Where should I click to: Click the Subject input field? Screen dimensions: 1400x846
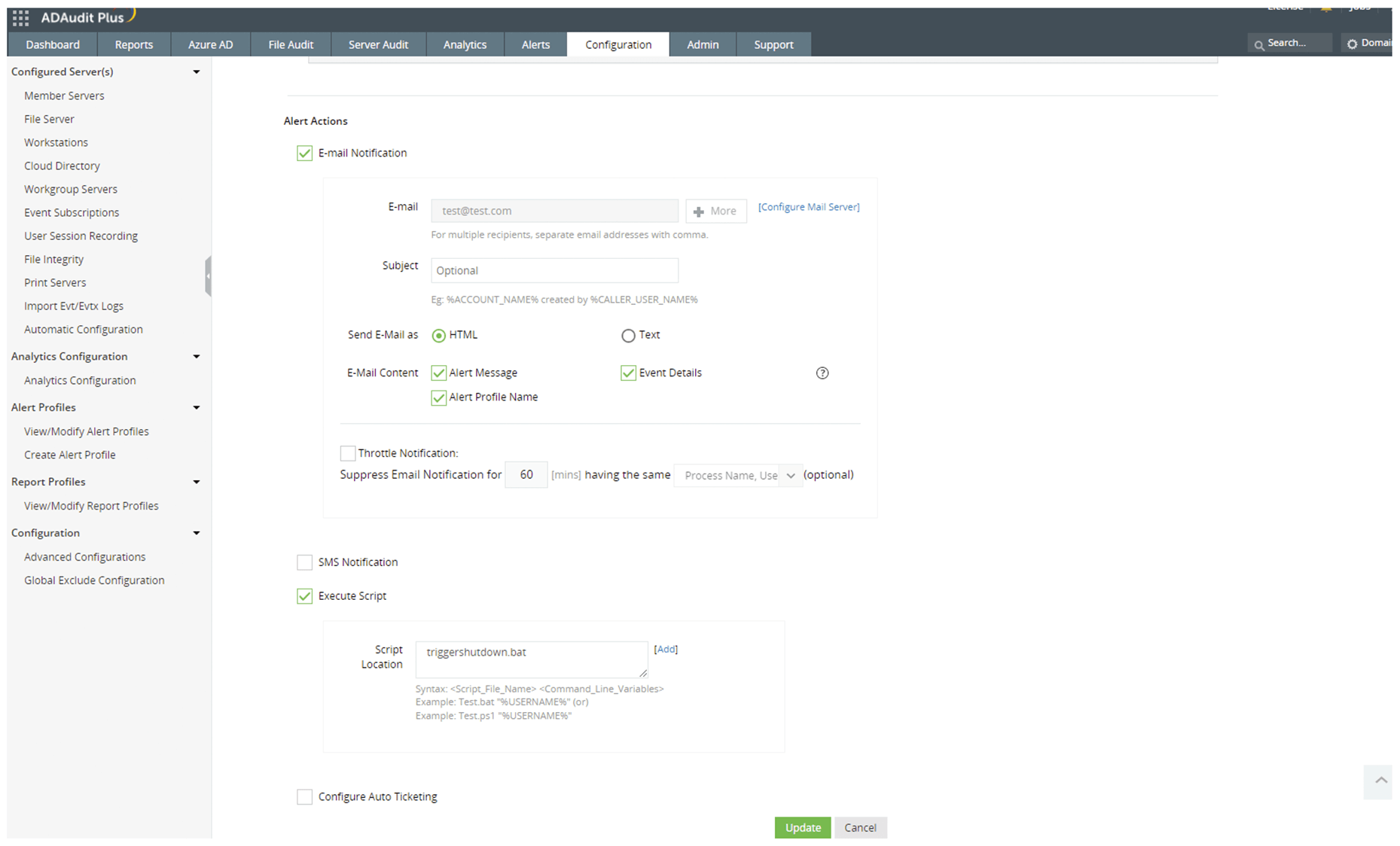pos(554,271)
